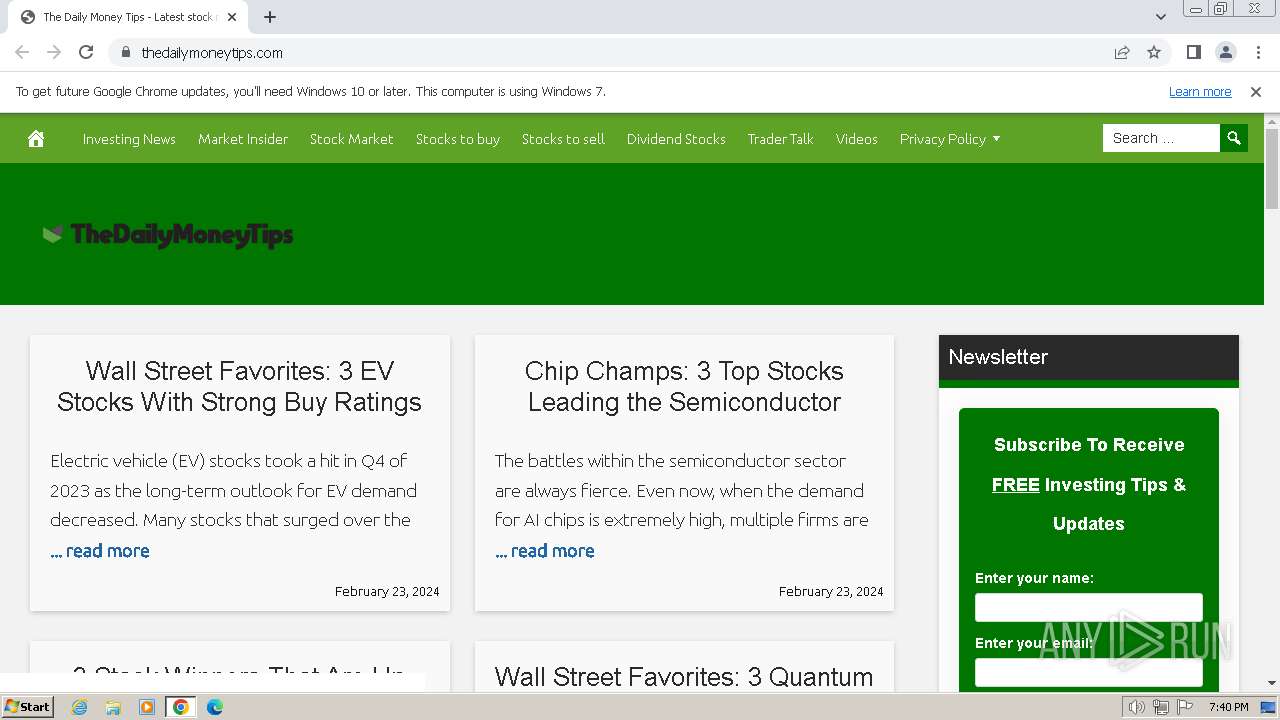1280x720 pixels.
Task: Open the Investing News menu item
Action: click(x=129, y=139)
